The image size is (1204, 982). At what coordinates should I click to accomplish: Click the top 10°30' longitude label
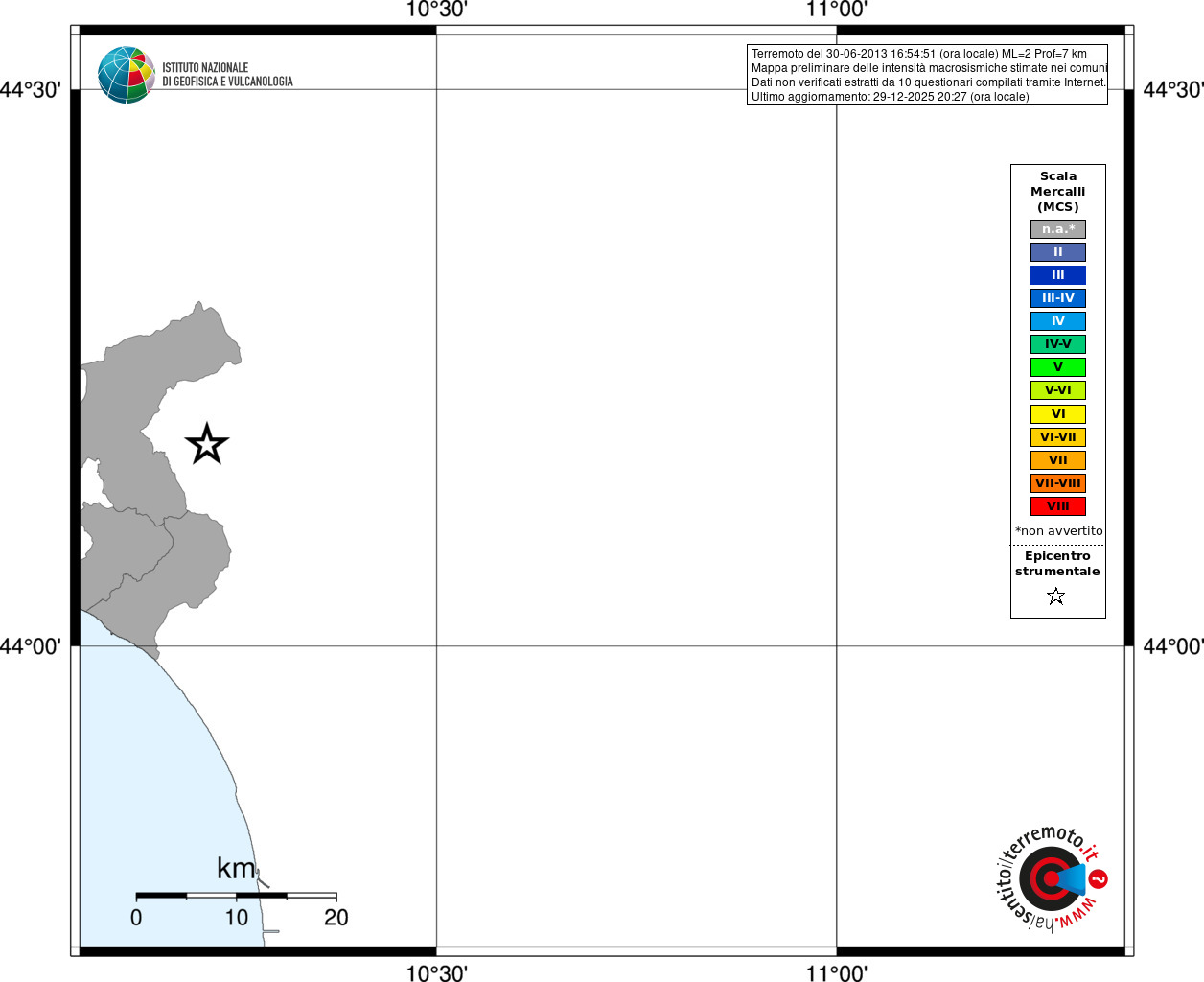coord(436,10)
